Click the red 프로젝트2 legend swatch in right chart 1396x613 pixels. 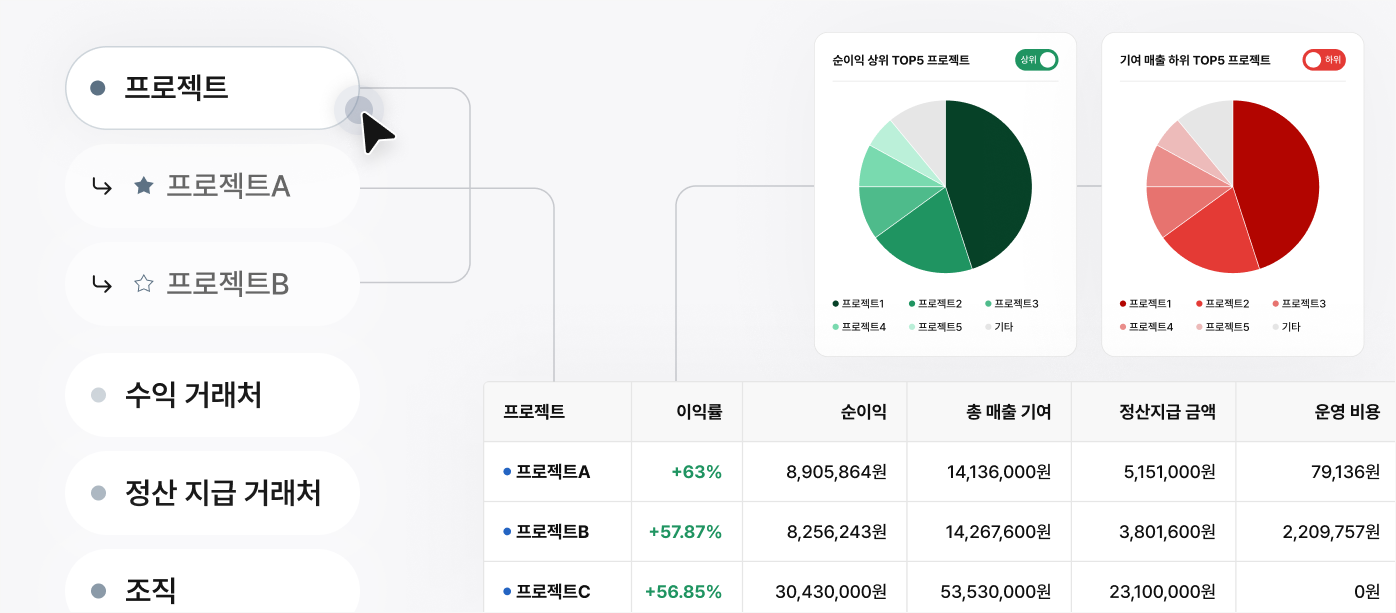pyautogui.click(x=1200, y=303)
